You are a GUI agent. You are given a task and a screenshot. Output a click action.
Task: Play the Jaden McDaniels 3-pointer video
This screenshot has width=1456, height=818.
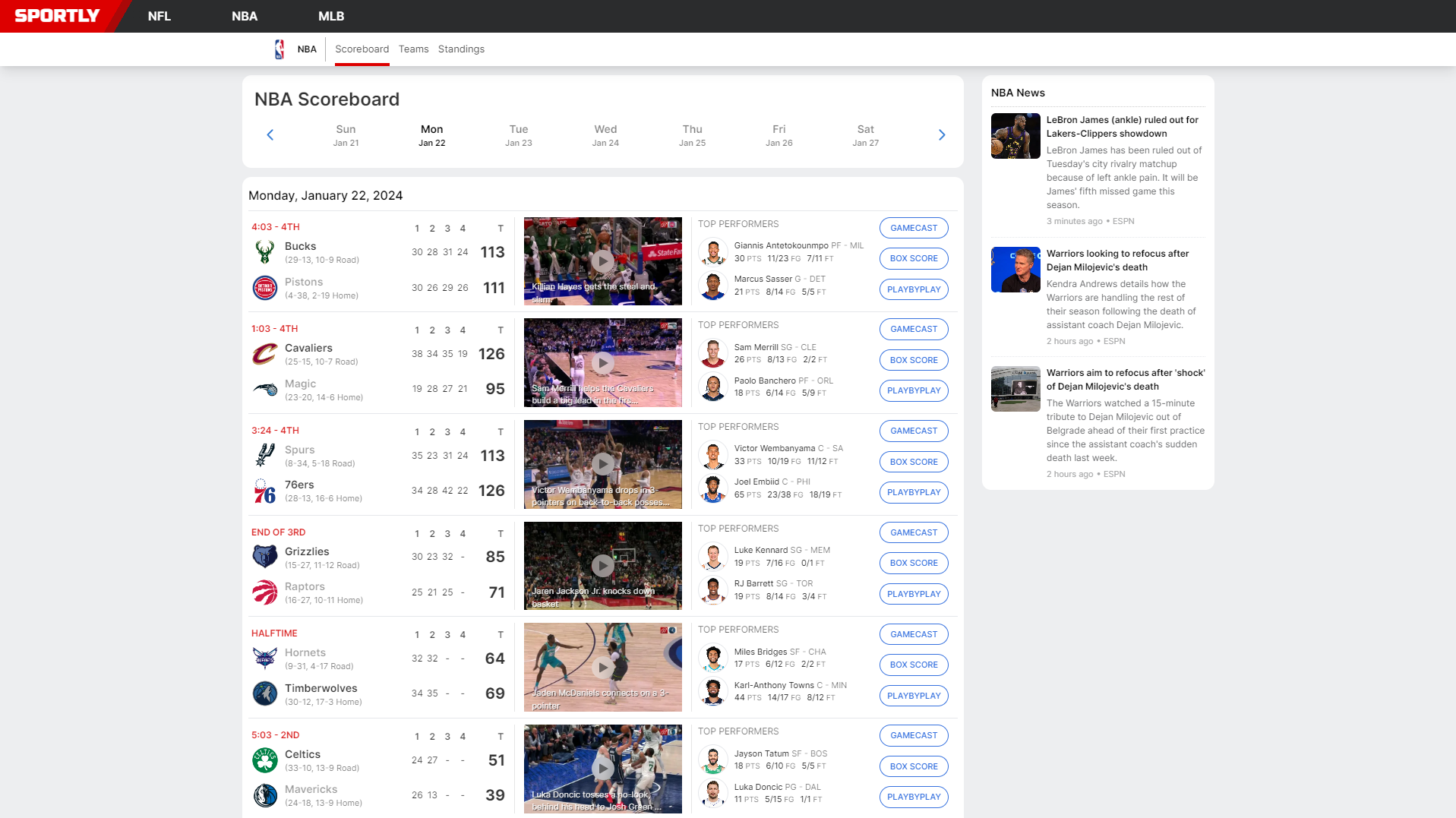[x=603, y=668]
